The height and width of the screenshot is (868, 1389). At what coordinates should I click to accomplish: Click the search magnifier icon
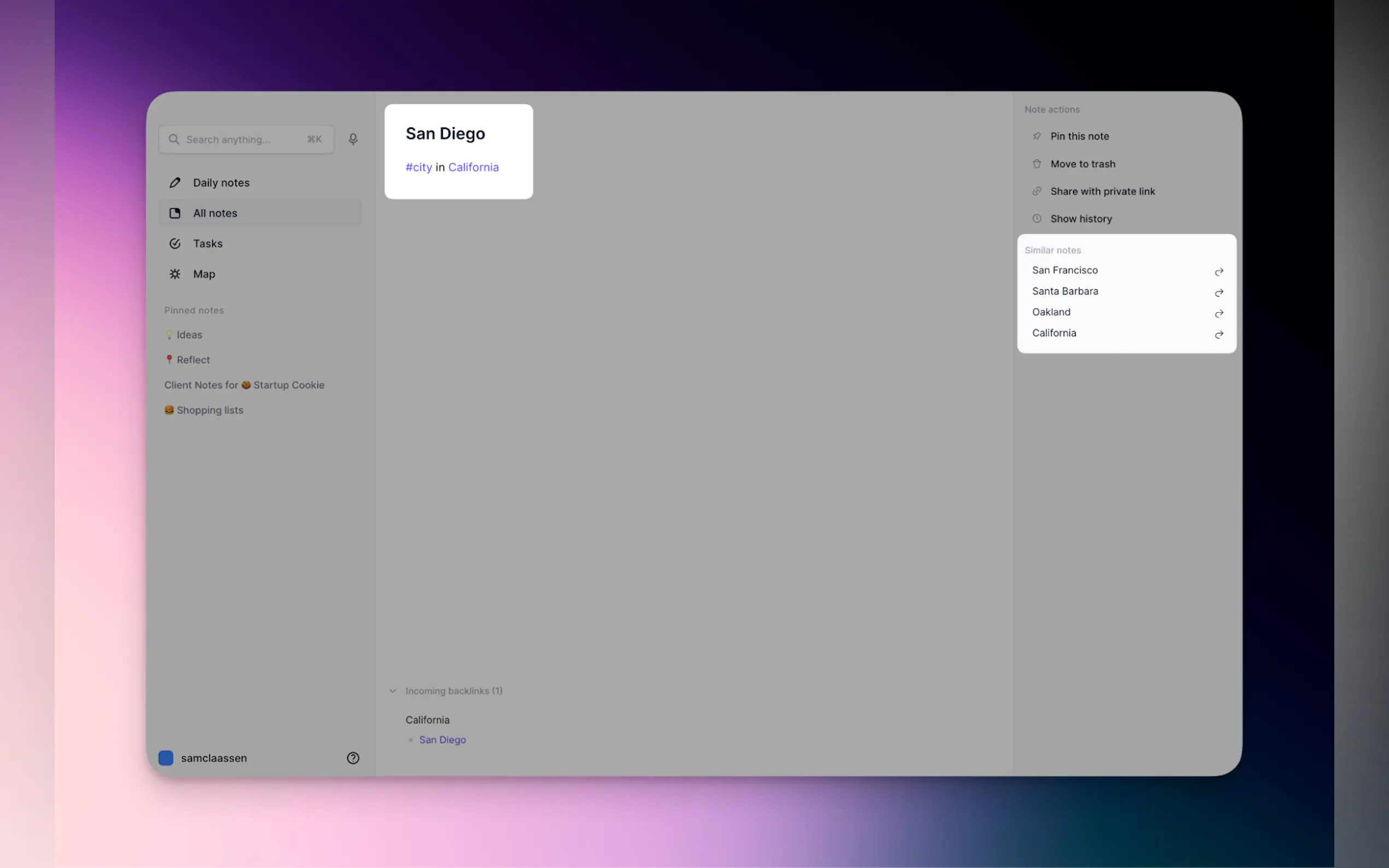pyautogui.click(x=174, y=139)
